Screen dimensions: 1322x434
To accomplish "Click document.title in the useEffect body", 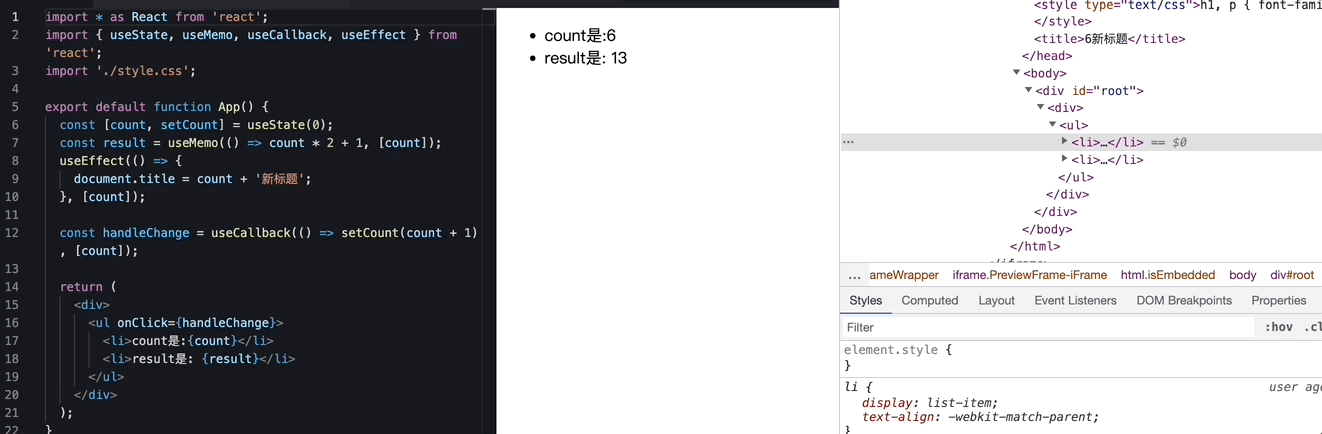I will [124, 179].
